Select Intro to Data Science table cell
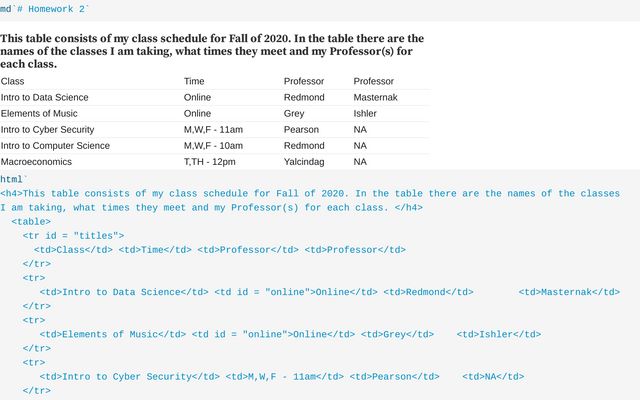This screenshot has height=400, width=640. coord(44,97)
